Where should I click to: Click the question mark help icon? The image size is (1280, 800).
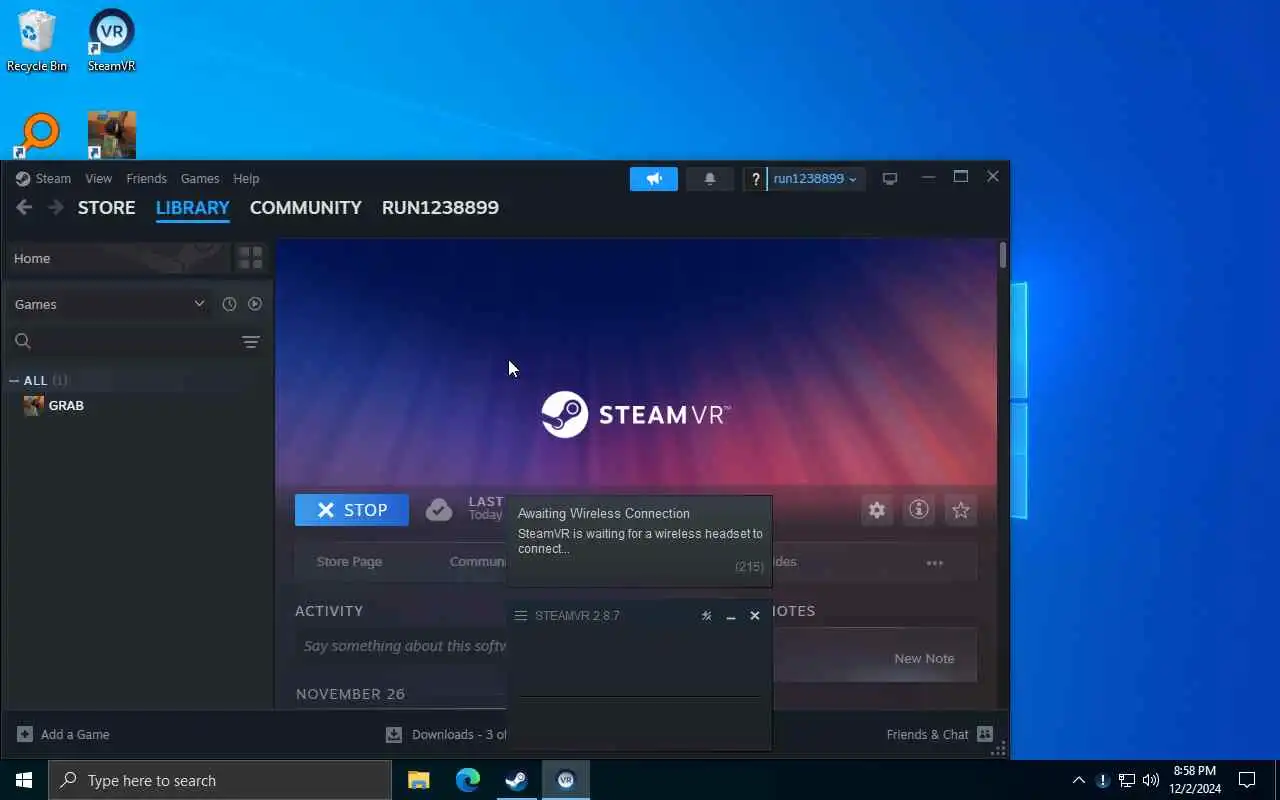755,179
